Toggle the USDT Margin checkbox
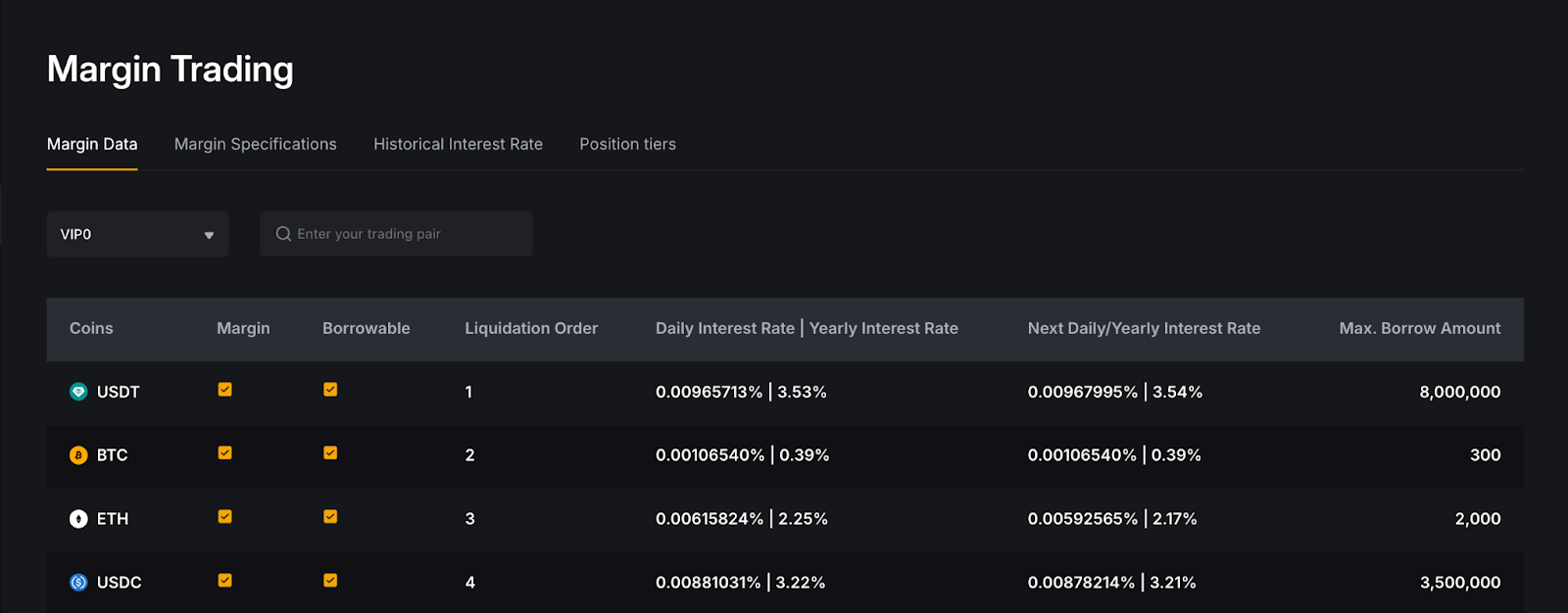 pos(224,390)
